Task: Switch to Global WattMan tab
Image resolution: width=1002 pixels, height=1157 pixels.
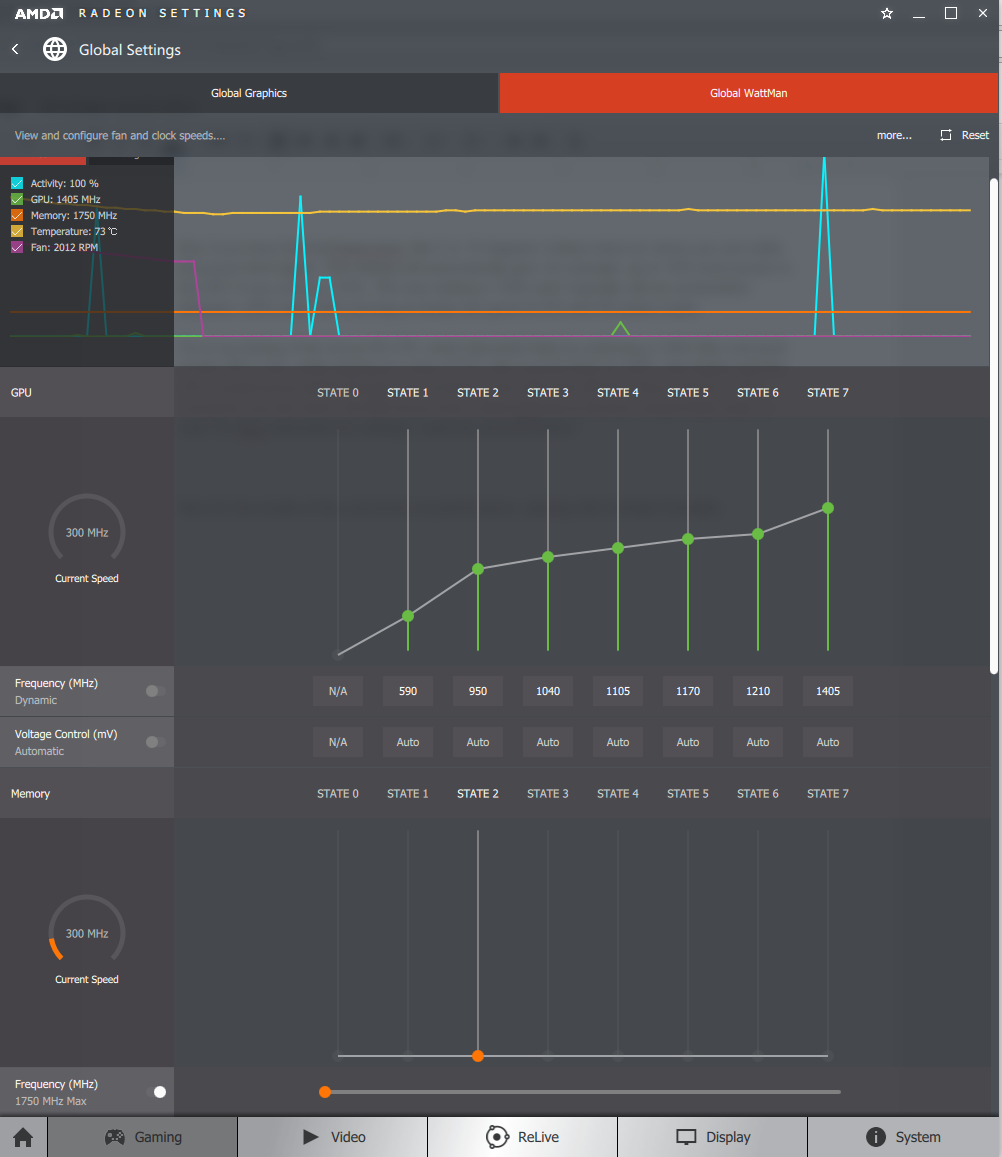Action: coord(748,93)
